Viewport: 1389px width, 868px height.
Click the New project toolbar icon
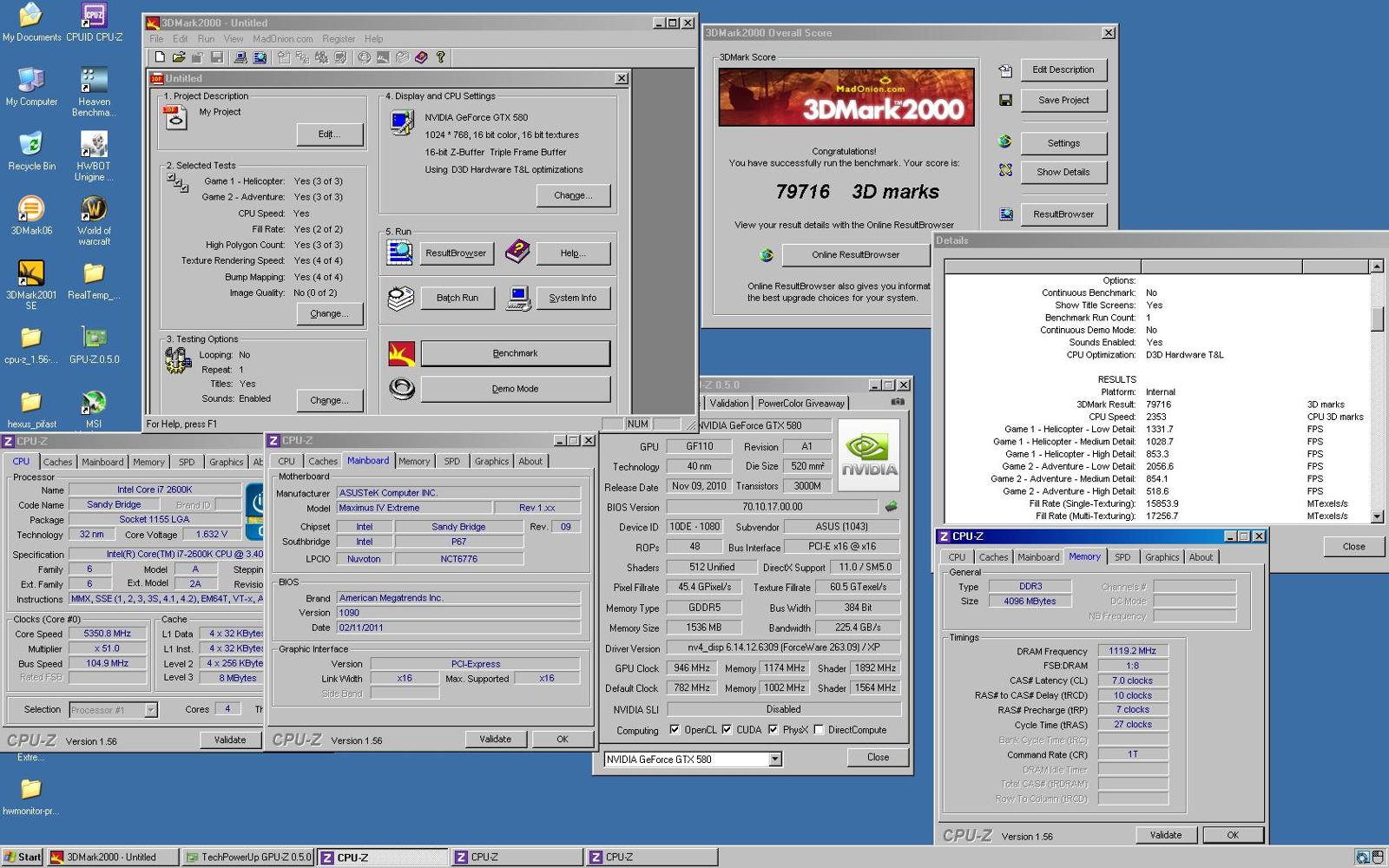[x=160, y=57]
